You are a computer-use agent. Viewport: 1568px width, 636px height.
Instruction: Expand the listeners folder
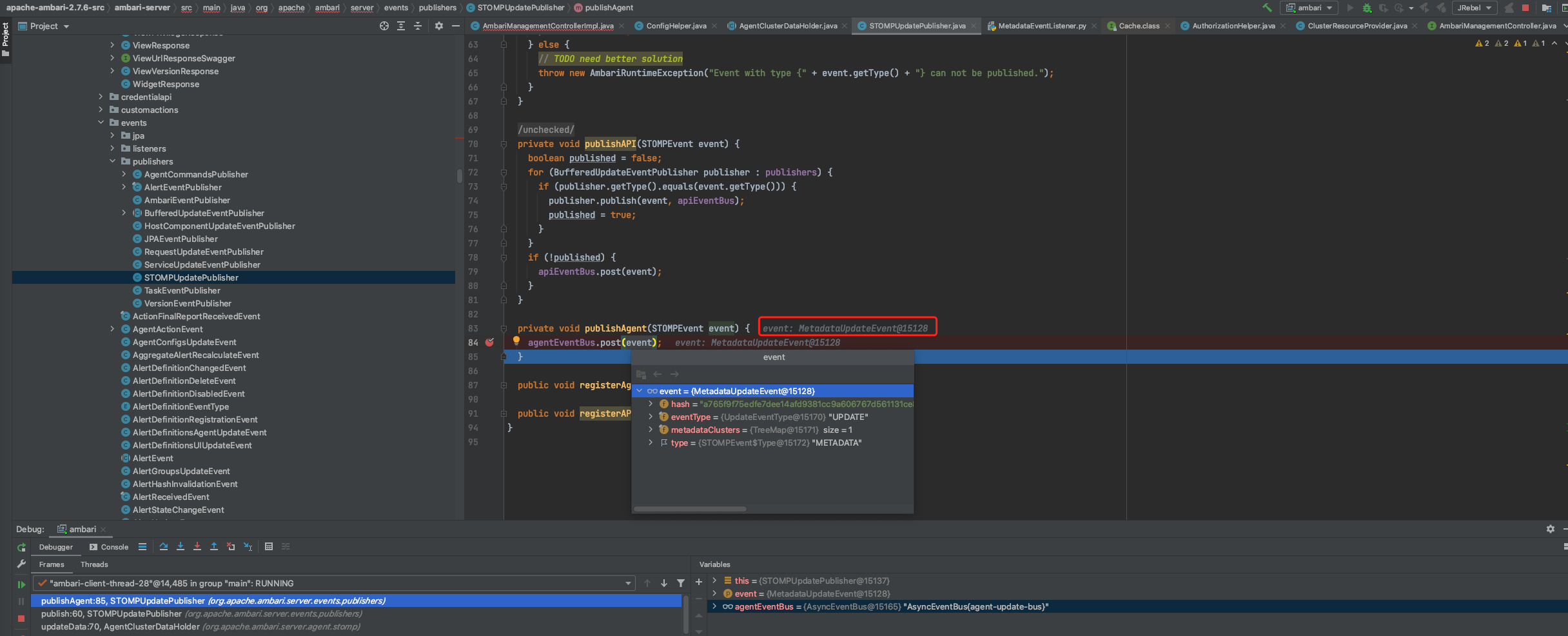pyautogui.click(x=112, y=148)
